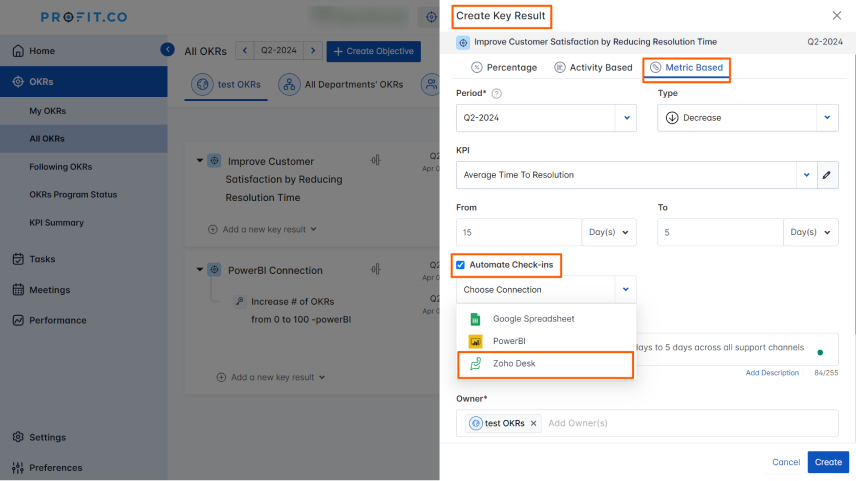Click the PowerBI icon in the connection list
Image resolution: width=856 pixels, height=481 pixels.
click(x=475, y=341)
